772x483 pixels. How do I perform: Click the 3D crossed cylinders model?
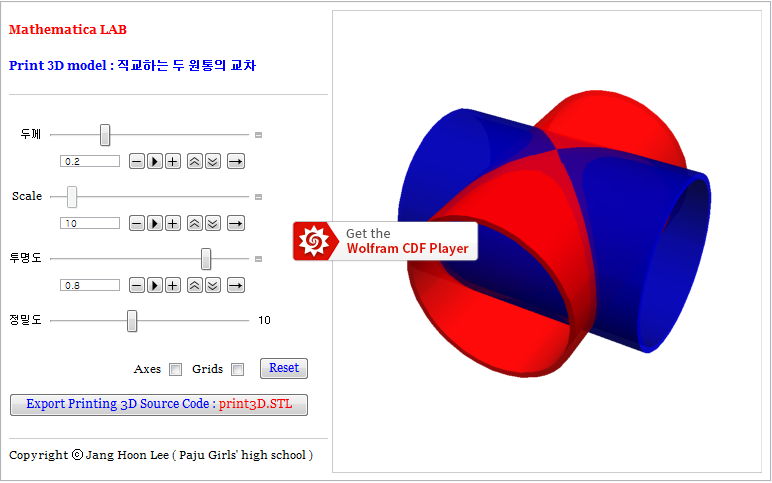[554, 234]
